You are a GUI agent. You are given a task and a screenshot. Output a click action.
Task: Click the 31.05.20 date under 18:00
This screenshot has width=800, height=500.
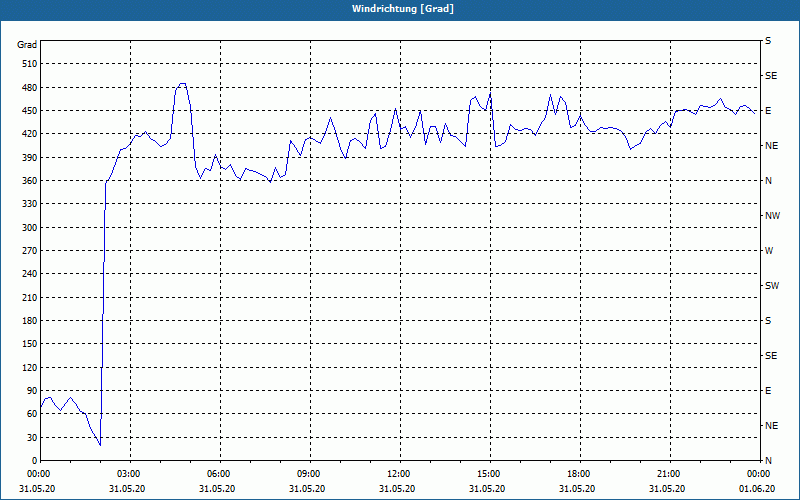pos(577,489)
